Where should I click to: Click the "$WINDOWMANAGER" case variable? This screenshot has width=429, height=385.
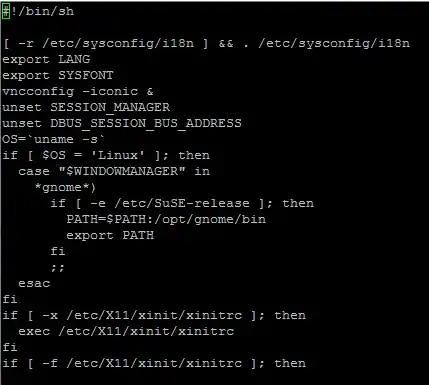click(x=122, y=171)
